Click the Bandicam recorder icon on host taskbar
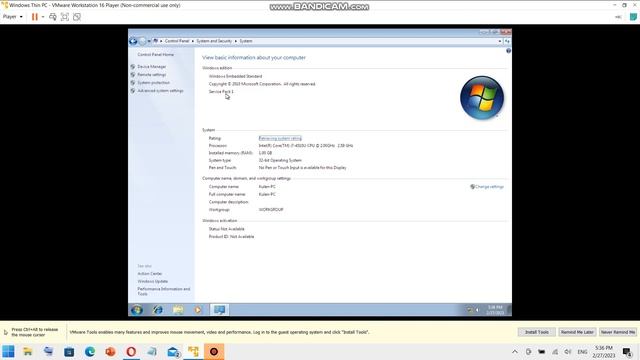The image size is (640, 360). click(214, 351)
